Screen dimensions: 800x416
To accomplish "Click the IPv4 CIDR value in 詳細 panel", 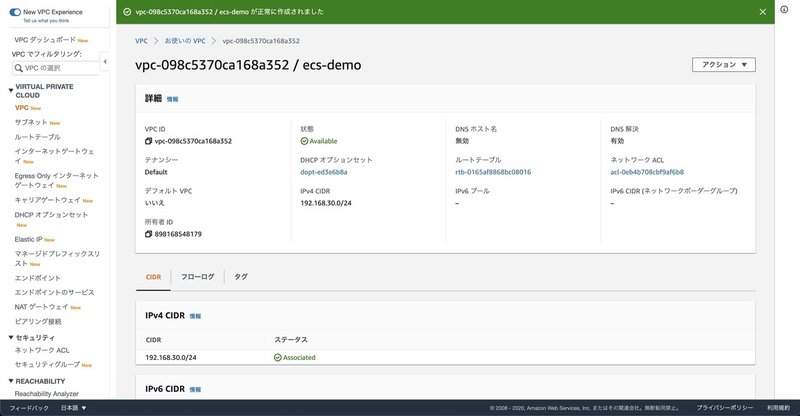I will 326,203.
